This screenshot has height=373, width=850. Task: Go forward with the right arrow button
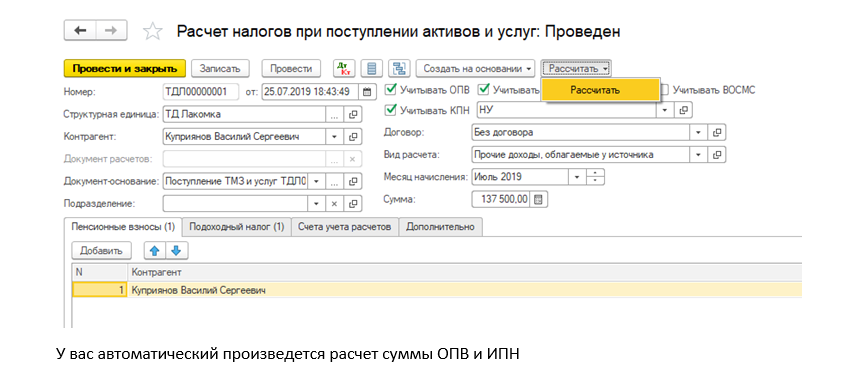pos(111,30)
